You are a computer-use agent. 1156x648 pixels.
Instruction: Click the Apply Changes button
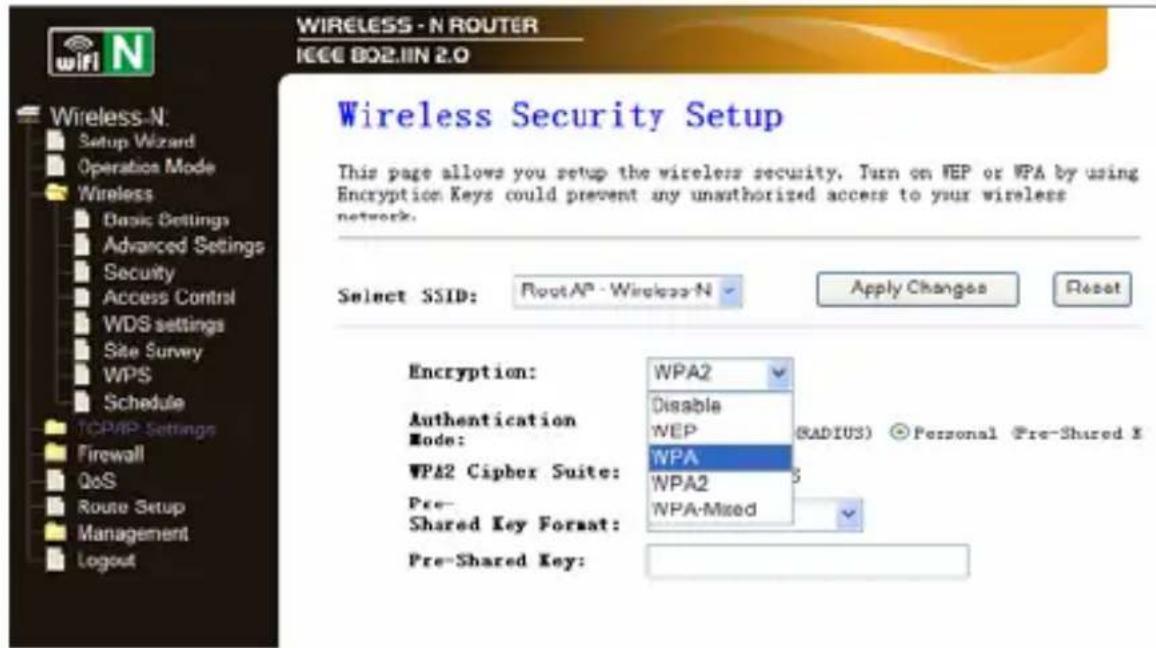(x=918, y=289)
